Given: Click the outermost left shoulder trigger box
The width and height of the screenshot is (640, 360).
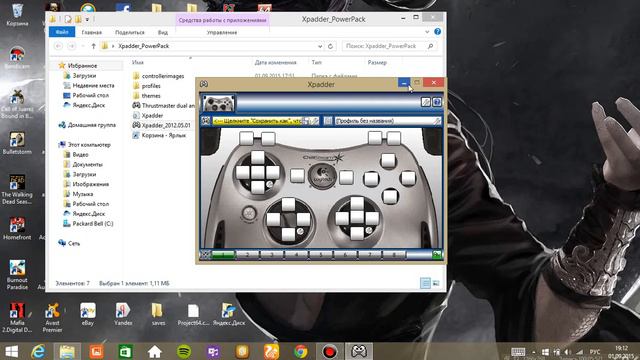Looking at the screenshot, I should pyautogui.click(x=247, y=138).
